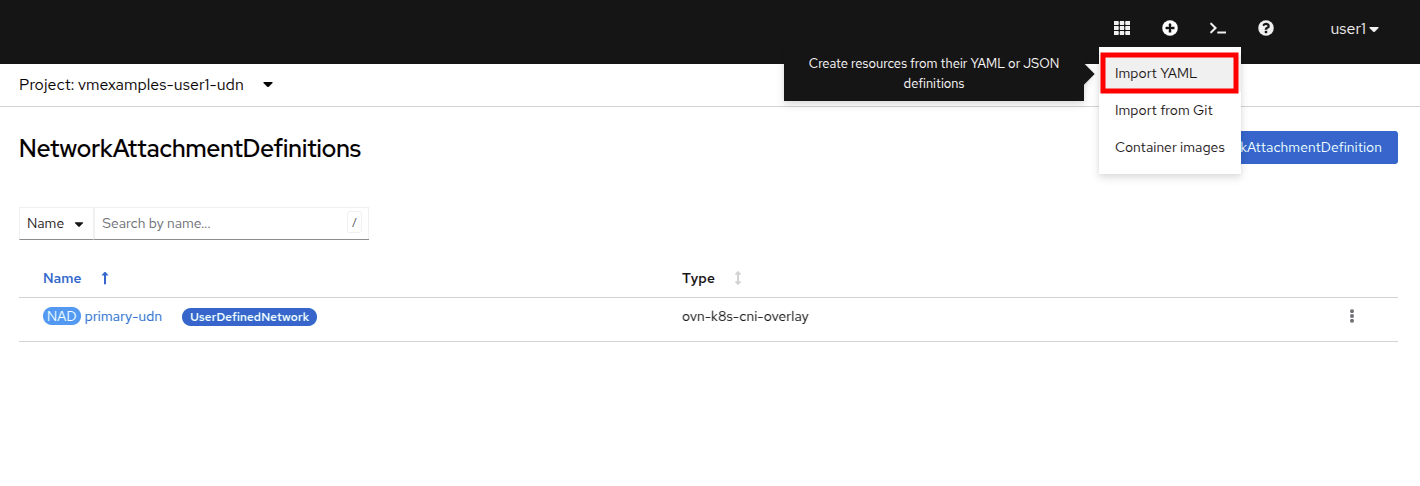Open the application launcher grid icon
This screenshot has width=1420, height=486.
(1122, 29)
